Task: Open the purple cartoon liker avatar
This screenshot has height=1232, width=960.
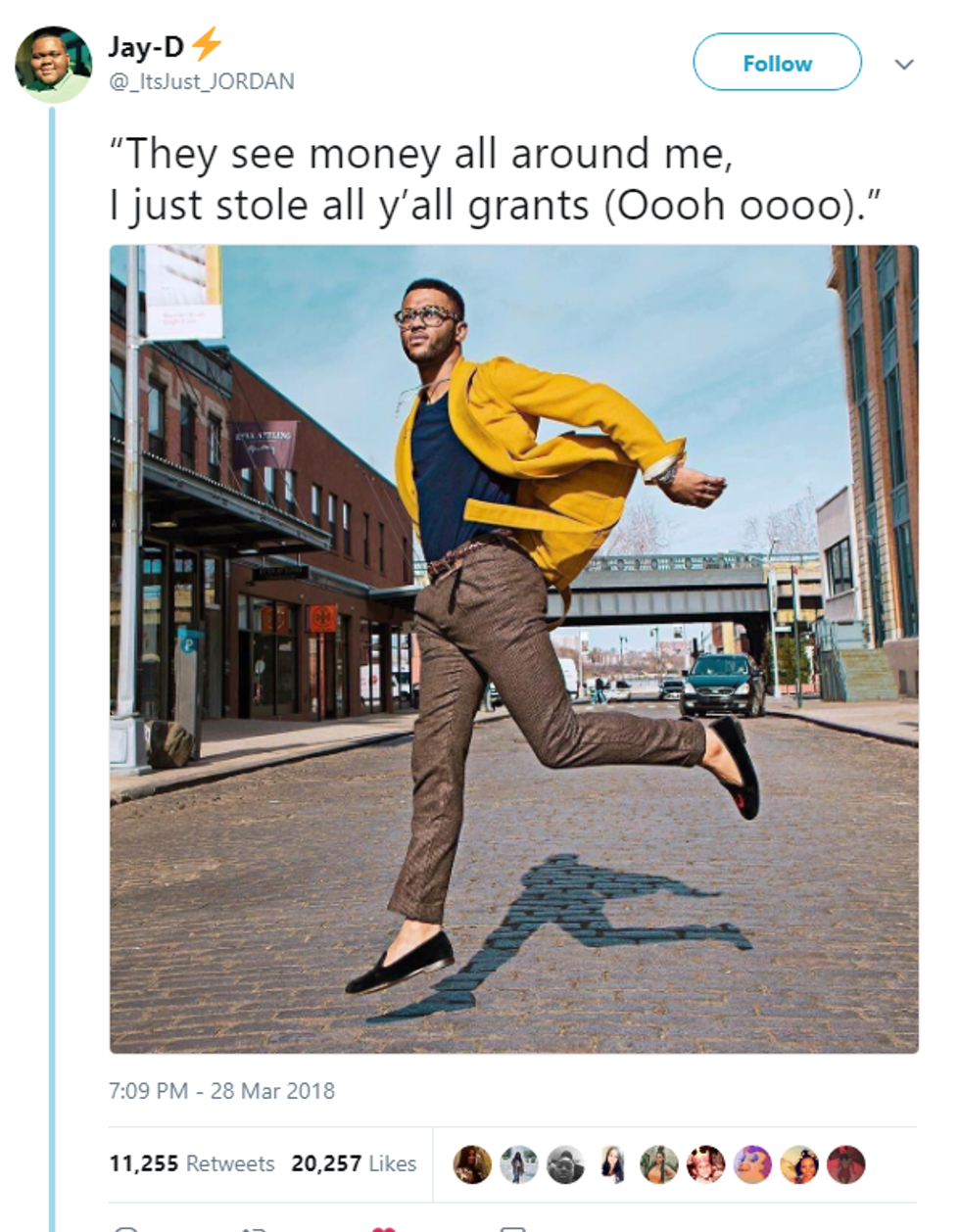Action: [x=752, y=1164]
